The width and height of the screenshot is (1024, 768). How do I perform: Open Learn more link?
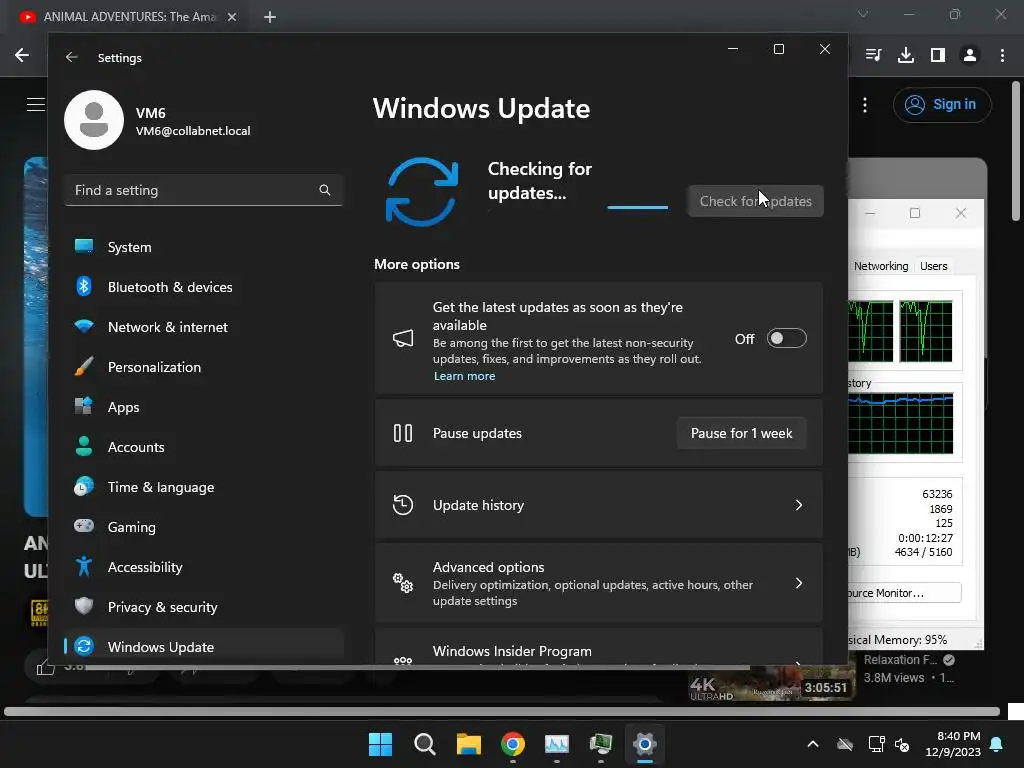464,376
